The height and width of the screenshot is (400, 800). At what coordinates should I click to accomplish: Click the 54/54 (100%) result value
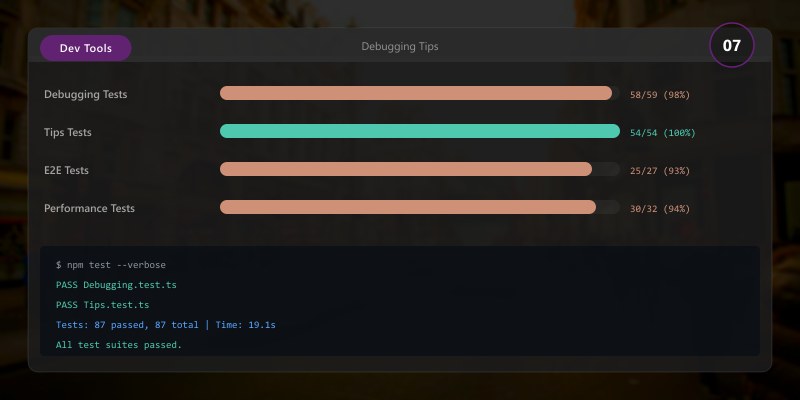pyautogui.click(x=662, y=133)
